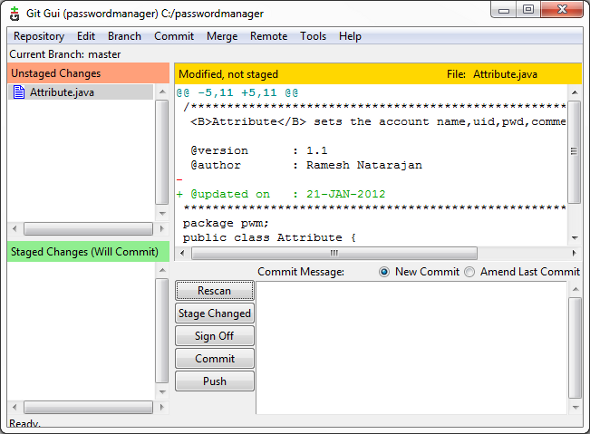The image size is (590, 434).
Task: Click the diff hunk header @@ -5,11 +5,11 @@
Action: coord(237,93)
